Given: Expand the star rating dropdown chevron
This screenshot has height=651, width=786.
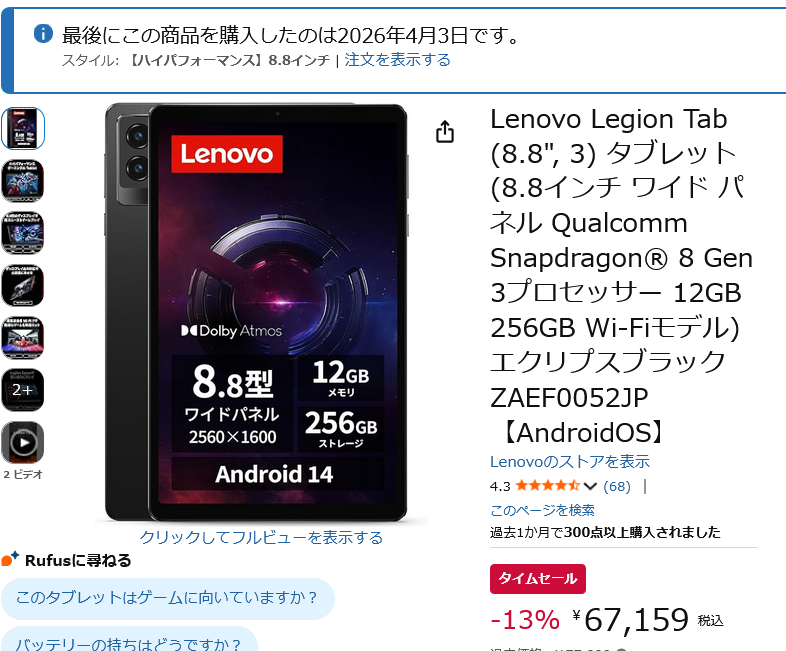Looking at the screenshot, I should (590, 486).
